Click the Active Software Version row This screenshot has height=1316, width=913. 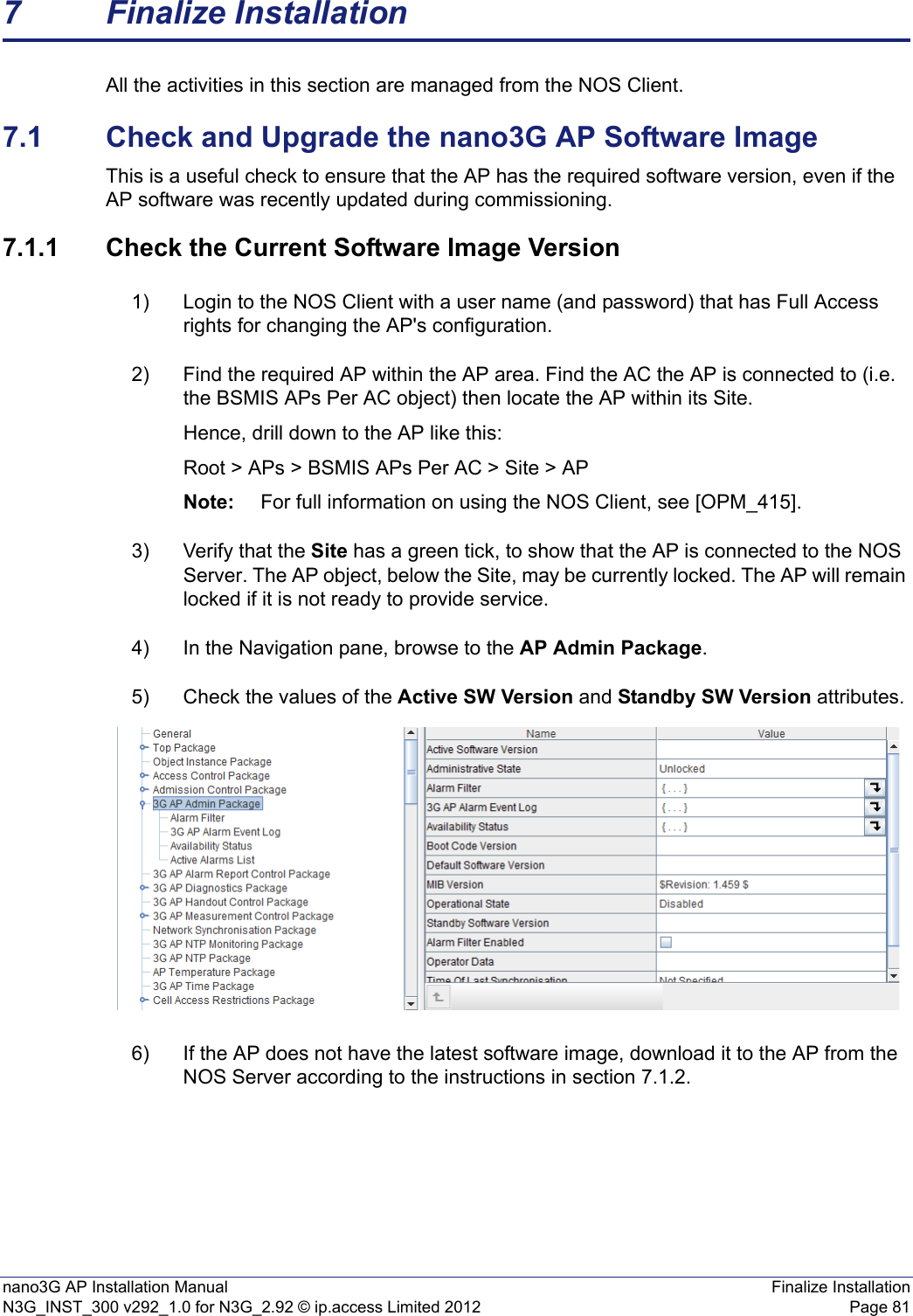tap(655, 750)
